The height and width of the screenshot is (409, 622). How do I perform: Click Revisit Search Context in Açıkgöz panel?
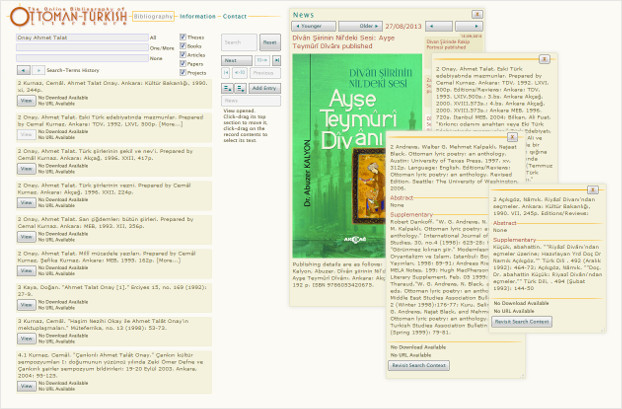click(522, 322)
